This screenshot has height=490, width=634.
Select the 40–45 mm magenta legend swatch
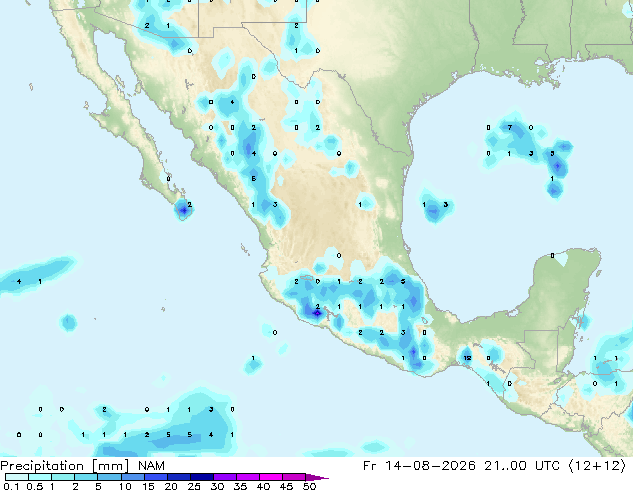pyautogui.click(x=271, y=477)
